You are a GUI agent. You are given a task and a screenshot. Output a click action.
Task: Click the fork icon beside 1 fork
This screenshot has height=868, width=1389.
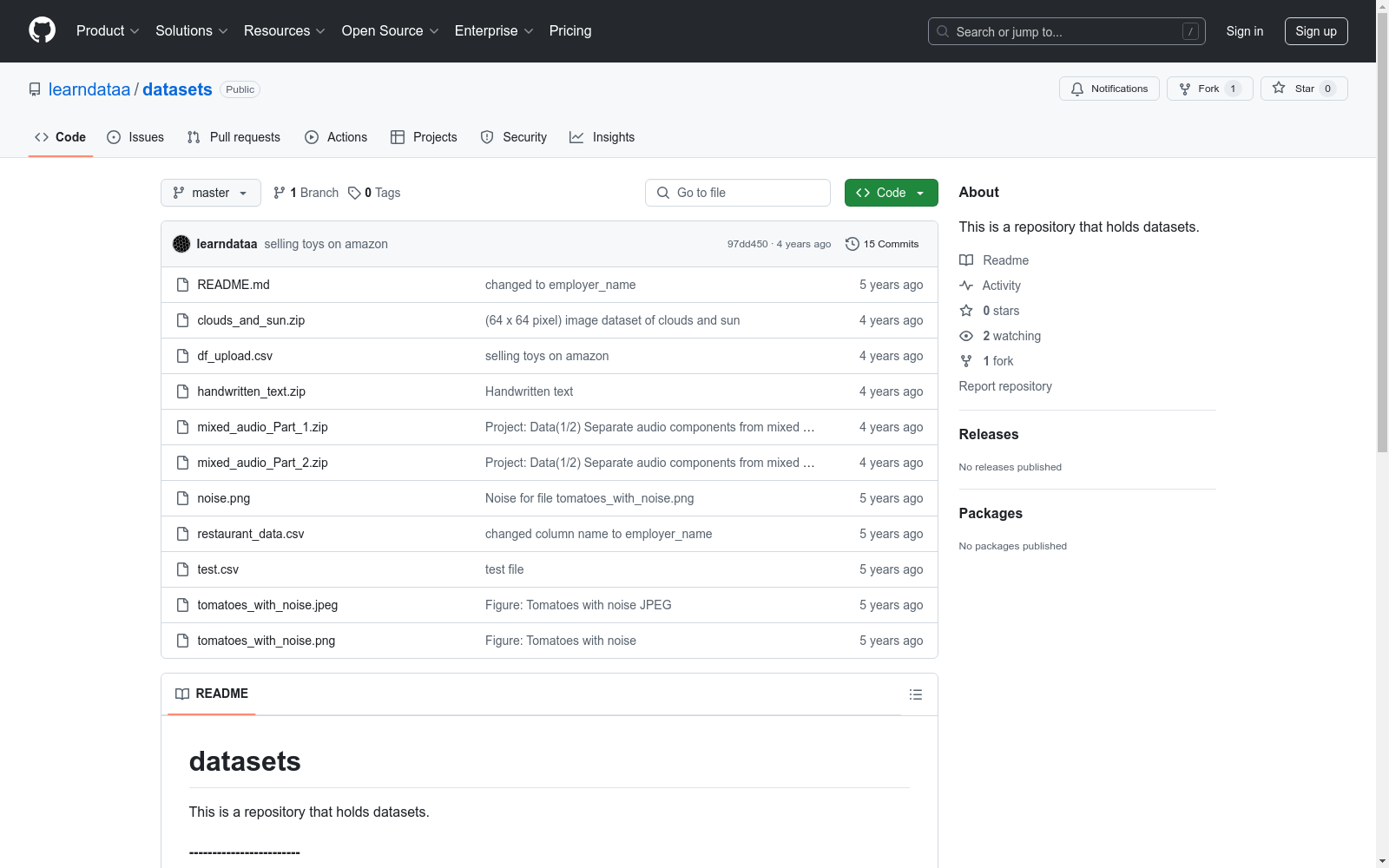point(966,361)
